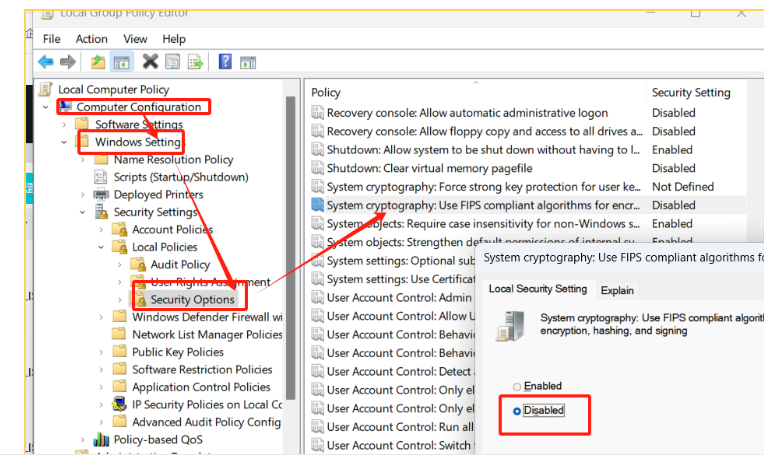Viewport: 764px width, 469px height.
Task: Click the Export List toolbar icon
Action: pos(195,62)
